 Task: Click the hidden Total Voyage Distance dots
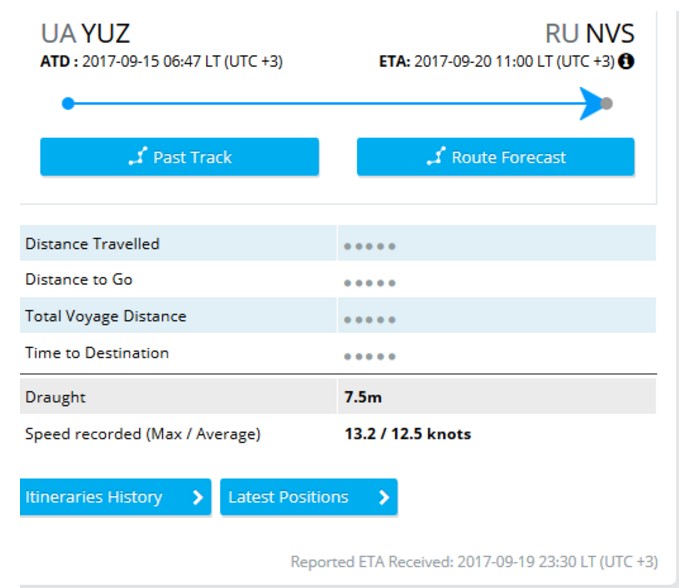click(x=370, y=320)
